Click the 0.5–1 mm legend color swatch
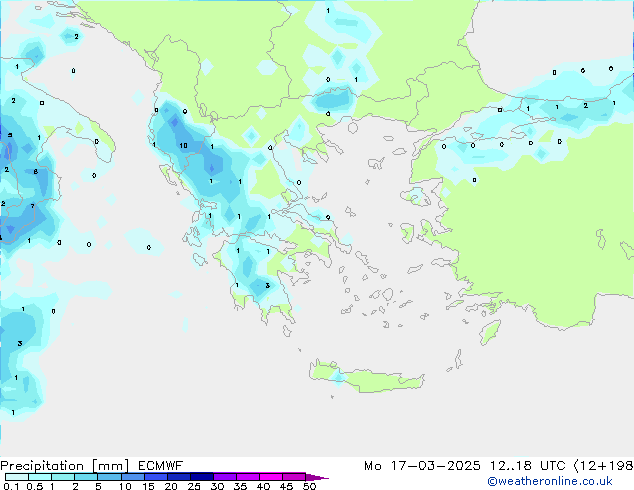 40,477
